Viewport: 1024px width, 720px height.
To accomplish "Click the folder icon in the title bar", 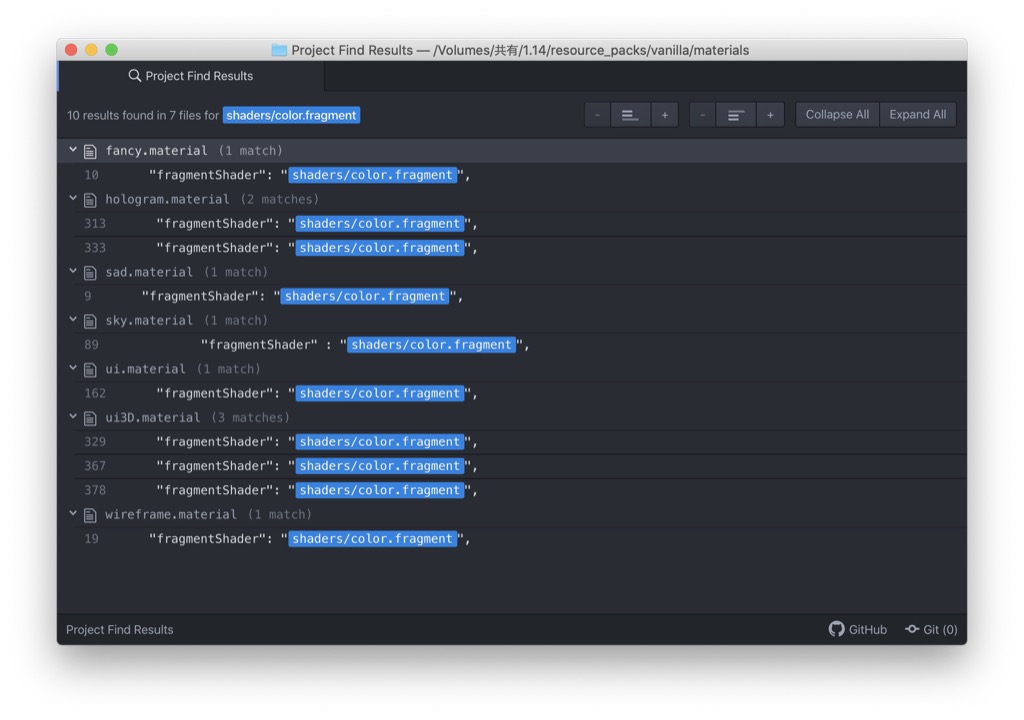I will (279, 50).
